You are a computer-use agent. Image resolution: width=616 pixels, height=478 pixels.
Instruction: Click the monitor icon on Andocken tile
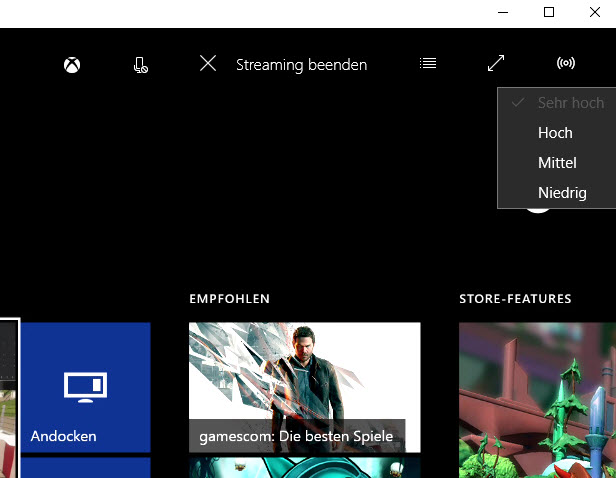(85, 385)
